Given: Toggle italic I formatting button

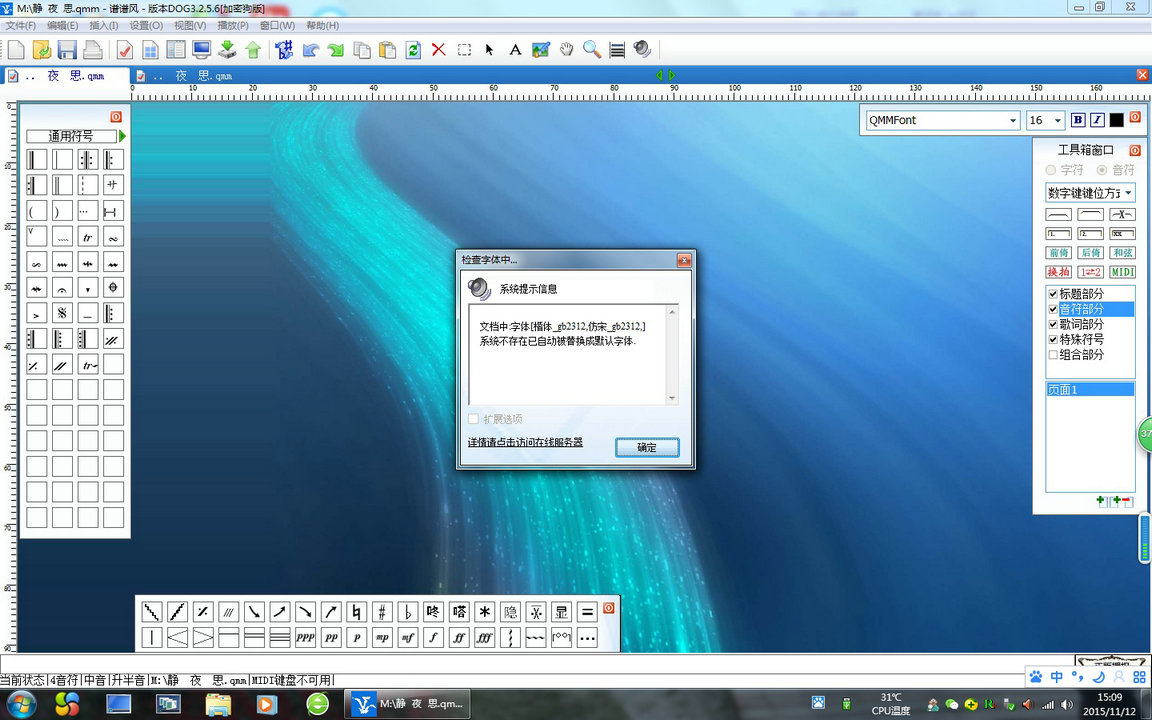Looking at the screenshot, I should 1097,120.
